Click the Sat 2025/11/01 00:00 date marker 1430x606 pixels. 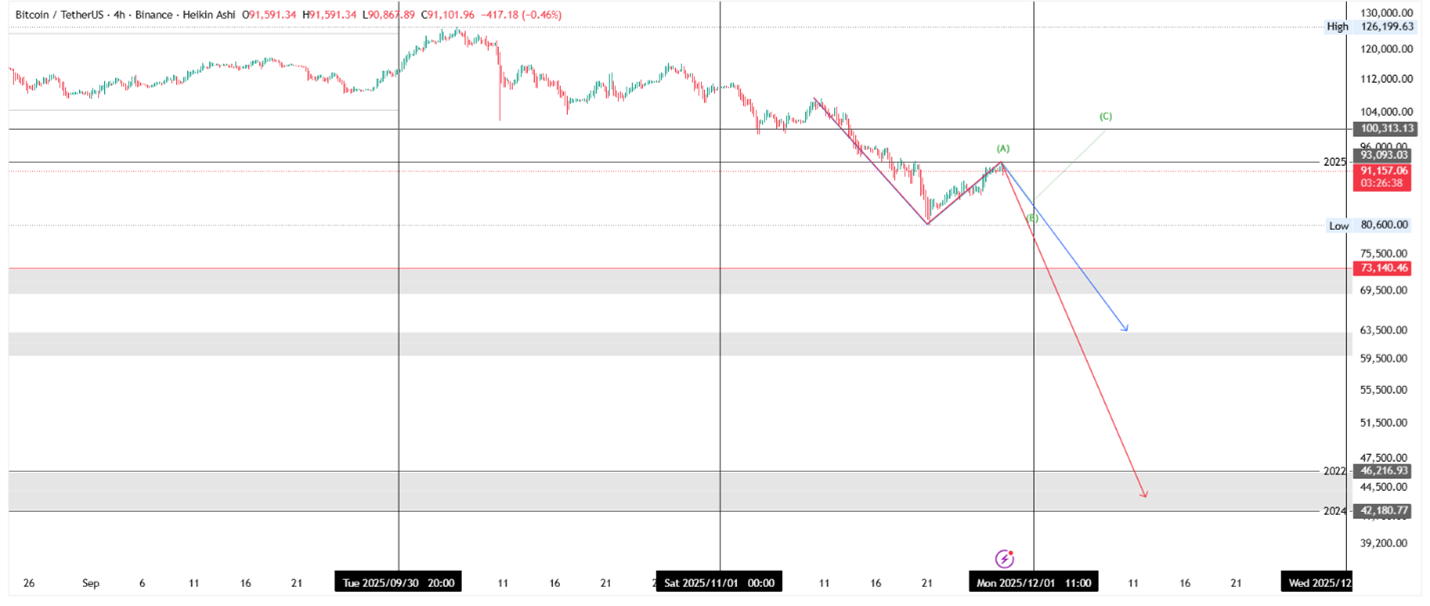[x=719, y=583]
